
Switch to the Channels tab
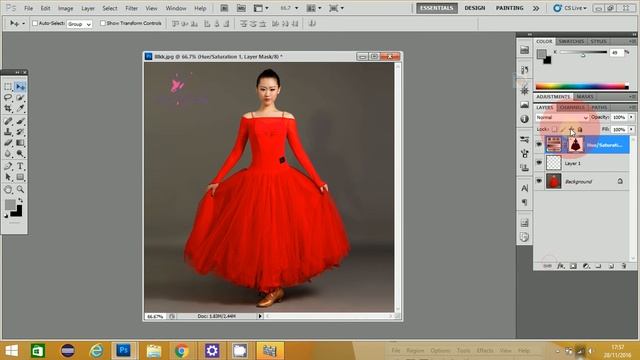(x=572, y=107)
